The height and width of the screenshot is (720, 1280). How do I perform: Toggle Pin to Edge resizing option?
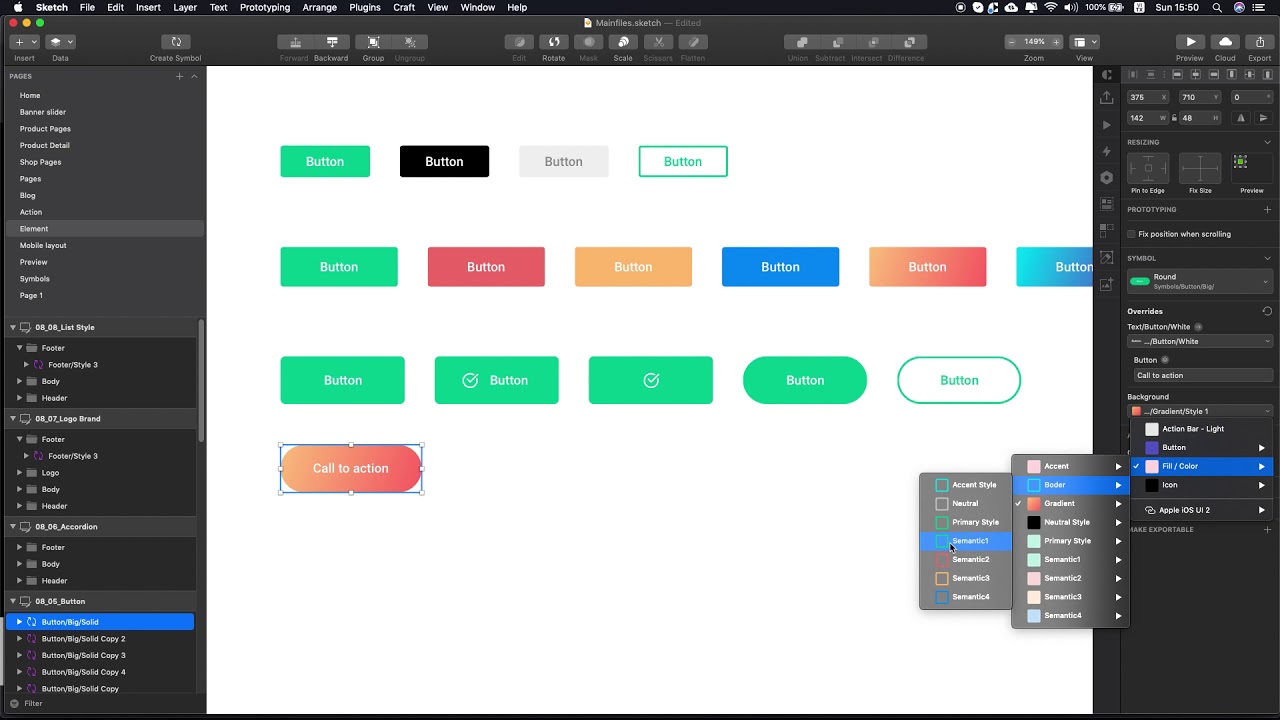1148,168
